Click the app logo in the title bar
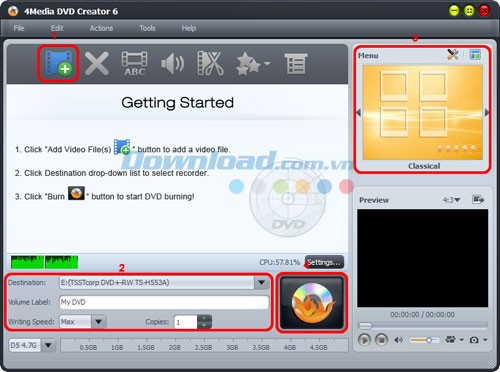The height and width of the screenshot is (372, 500). point(13,11)
